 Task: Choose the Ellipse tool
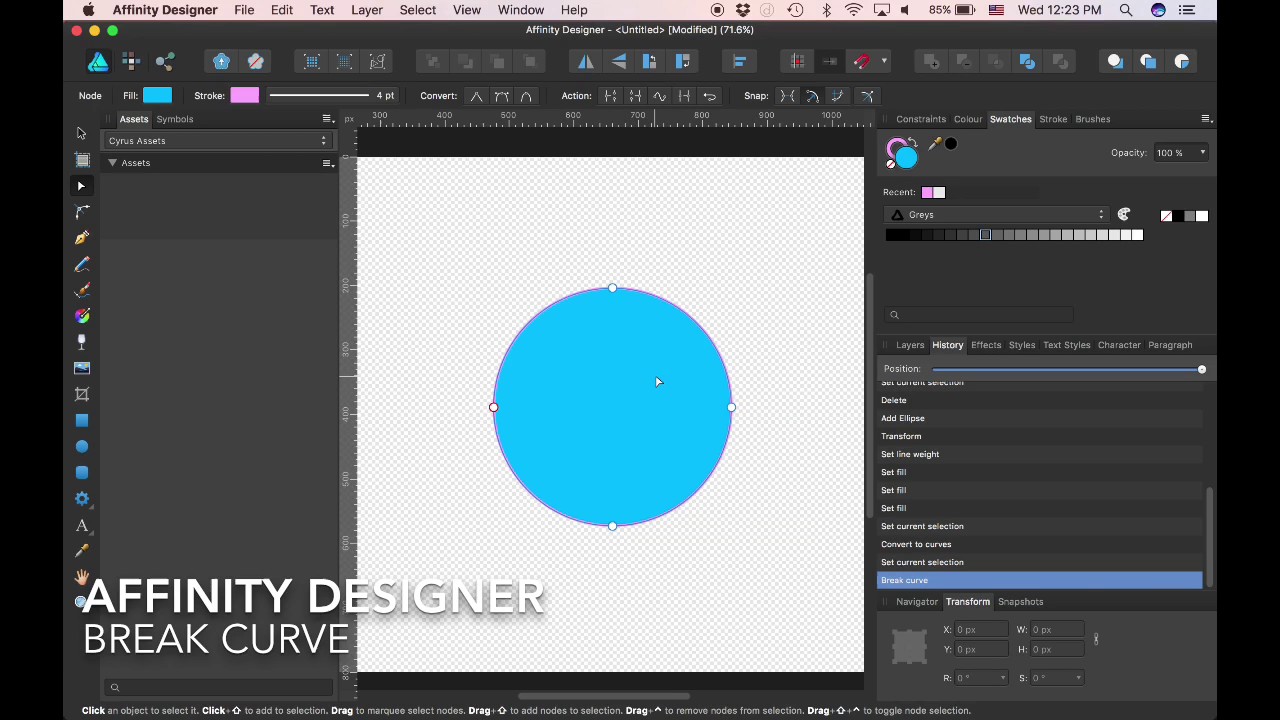click(82, 446)
